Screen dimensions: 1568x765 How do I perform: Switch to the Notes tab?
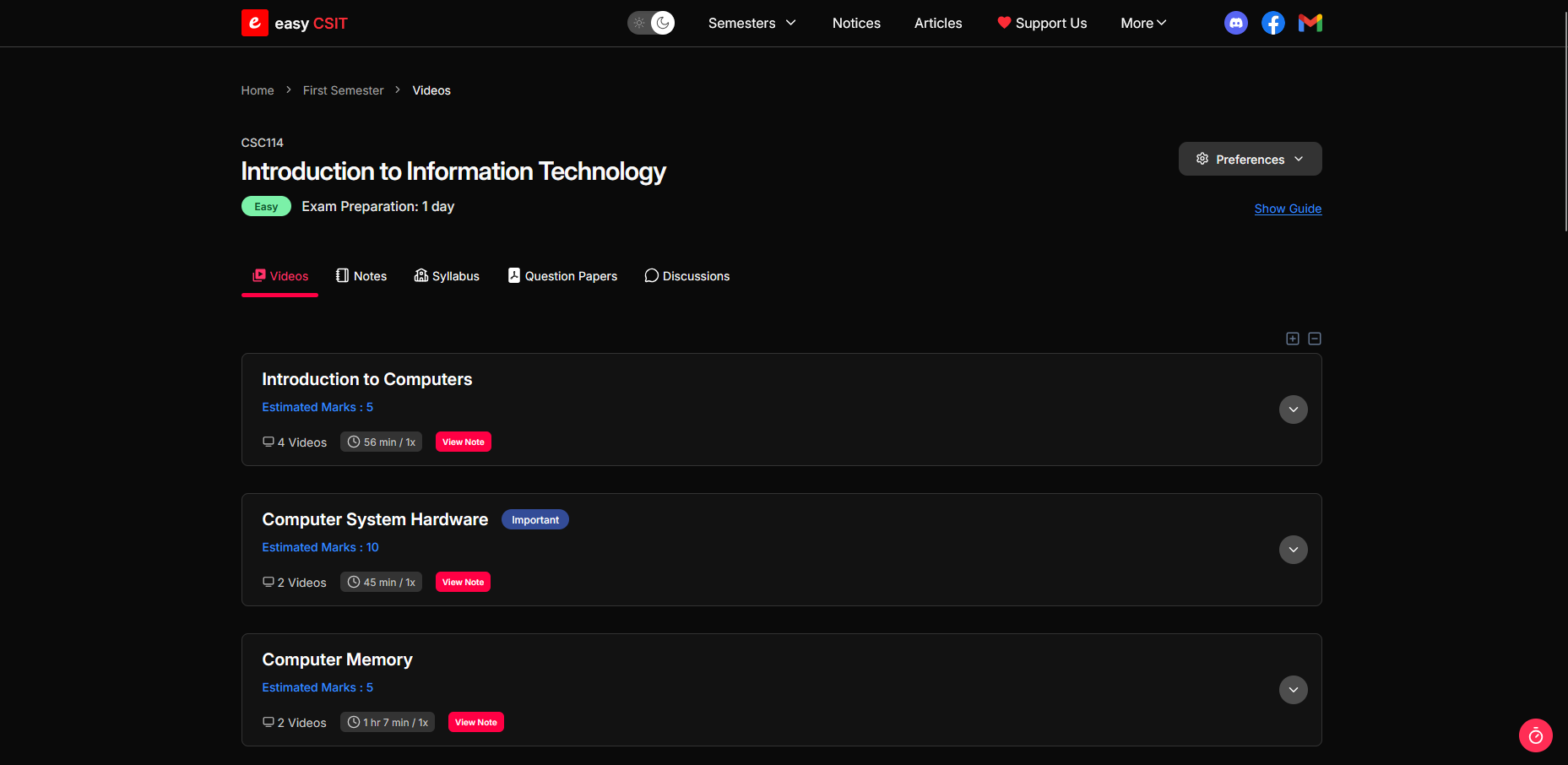(x=361, y=276)
